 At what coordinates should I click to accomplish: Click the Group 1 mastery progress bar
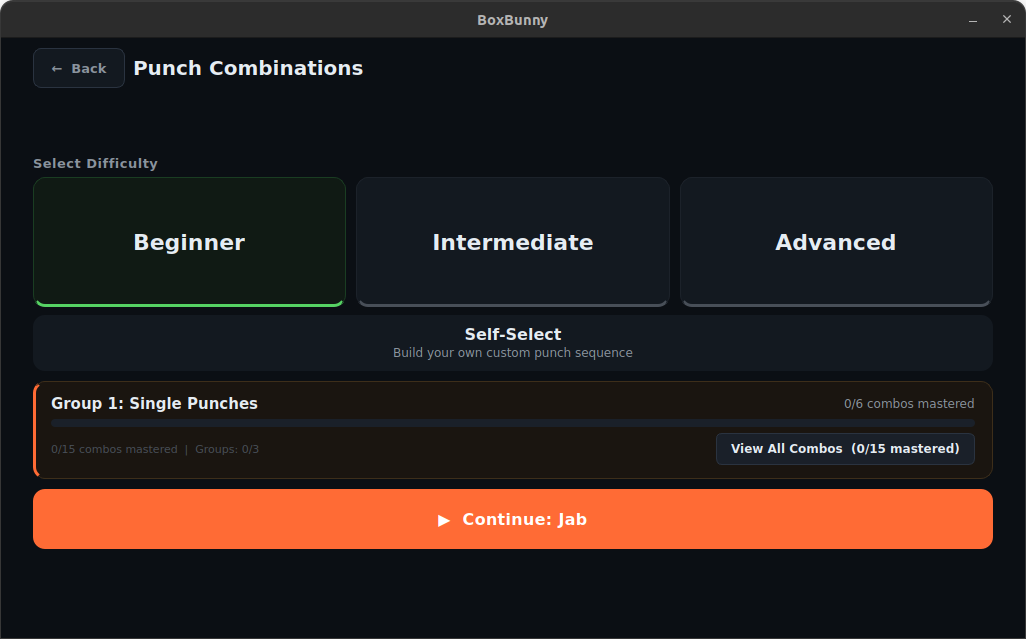coord(512,424)
